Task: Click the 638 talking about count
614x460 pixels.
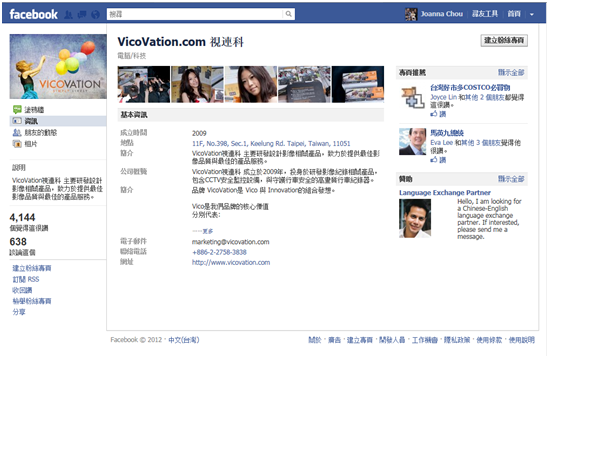Action: tap(18, 242)
